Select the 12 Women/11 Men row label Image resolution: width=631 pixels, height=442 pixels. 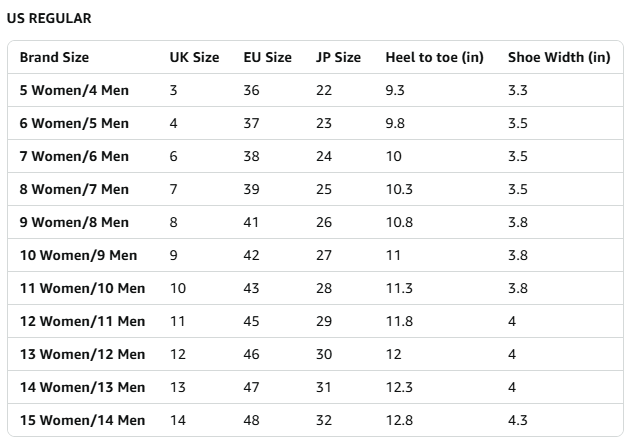[82, 321]
